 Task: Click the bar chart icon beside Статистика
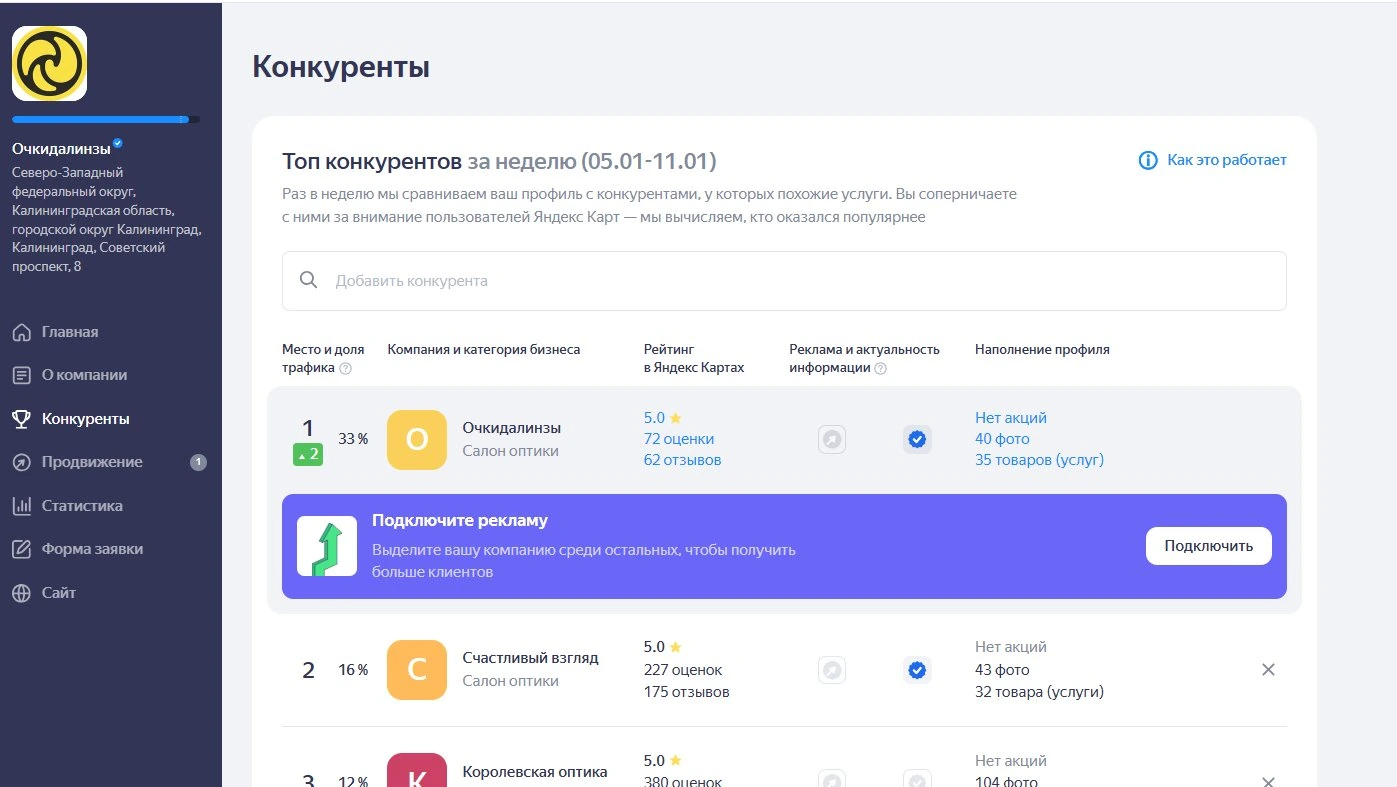[x=21, y=506]
